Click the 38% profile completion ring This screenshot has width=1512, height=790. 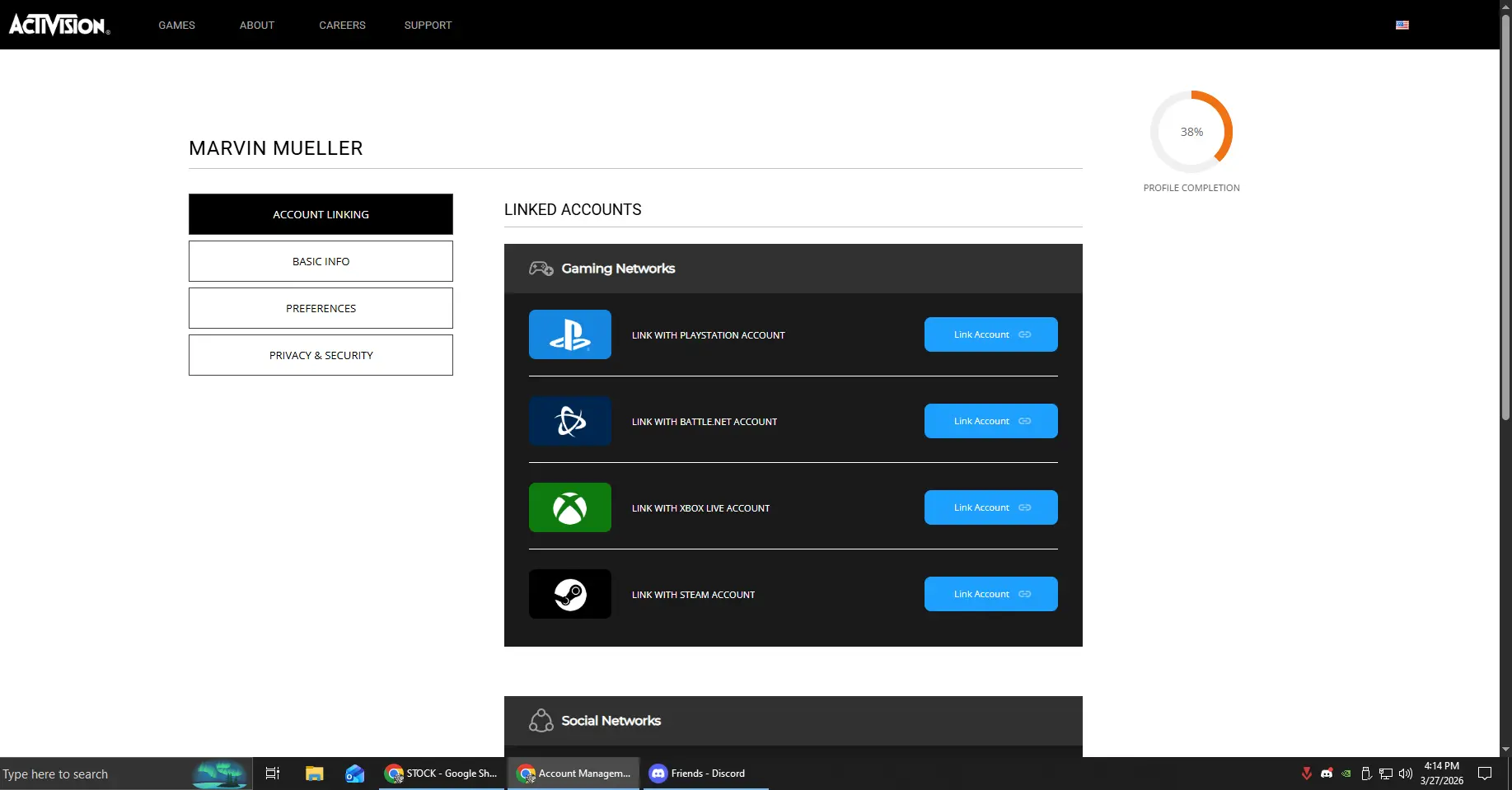[x=1191, y=132]
